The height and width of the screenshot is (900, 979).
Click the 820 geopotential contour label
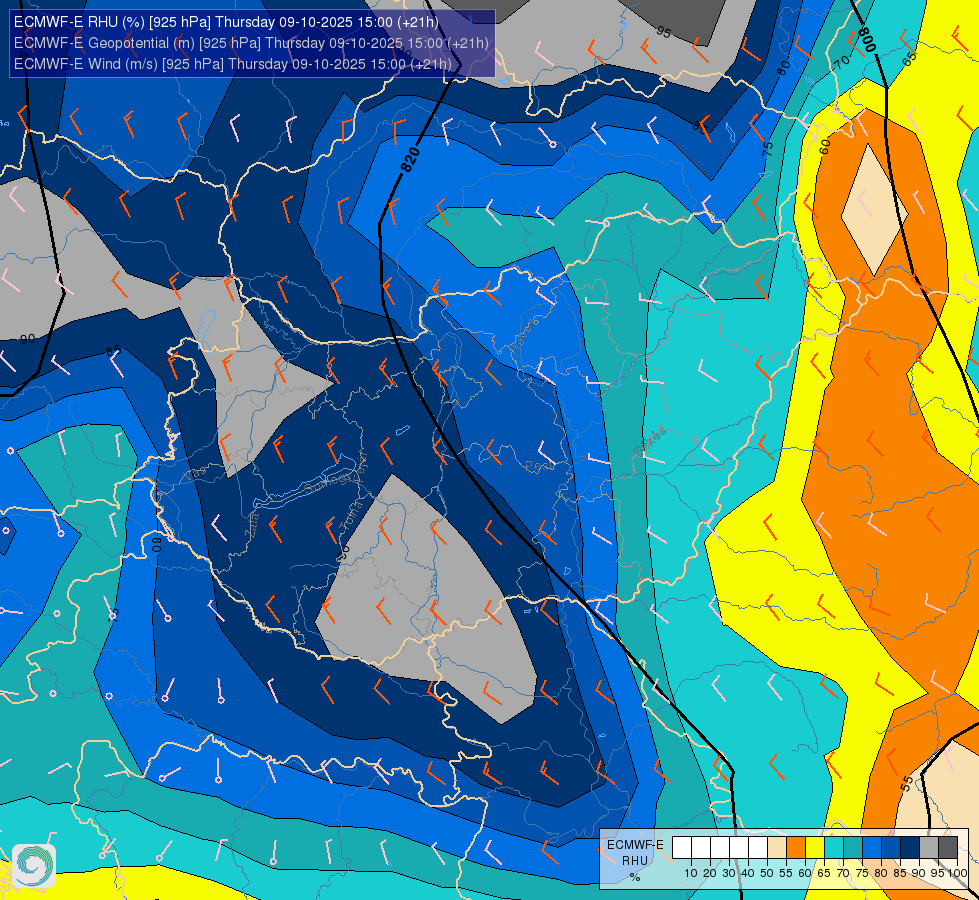410,160
